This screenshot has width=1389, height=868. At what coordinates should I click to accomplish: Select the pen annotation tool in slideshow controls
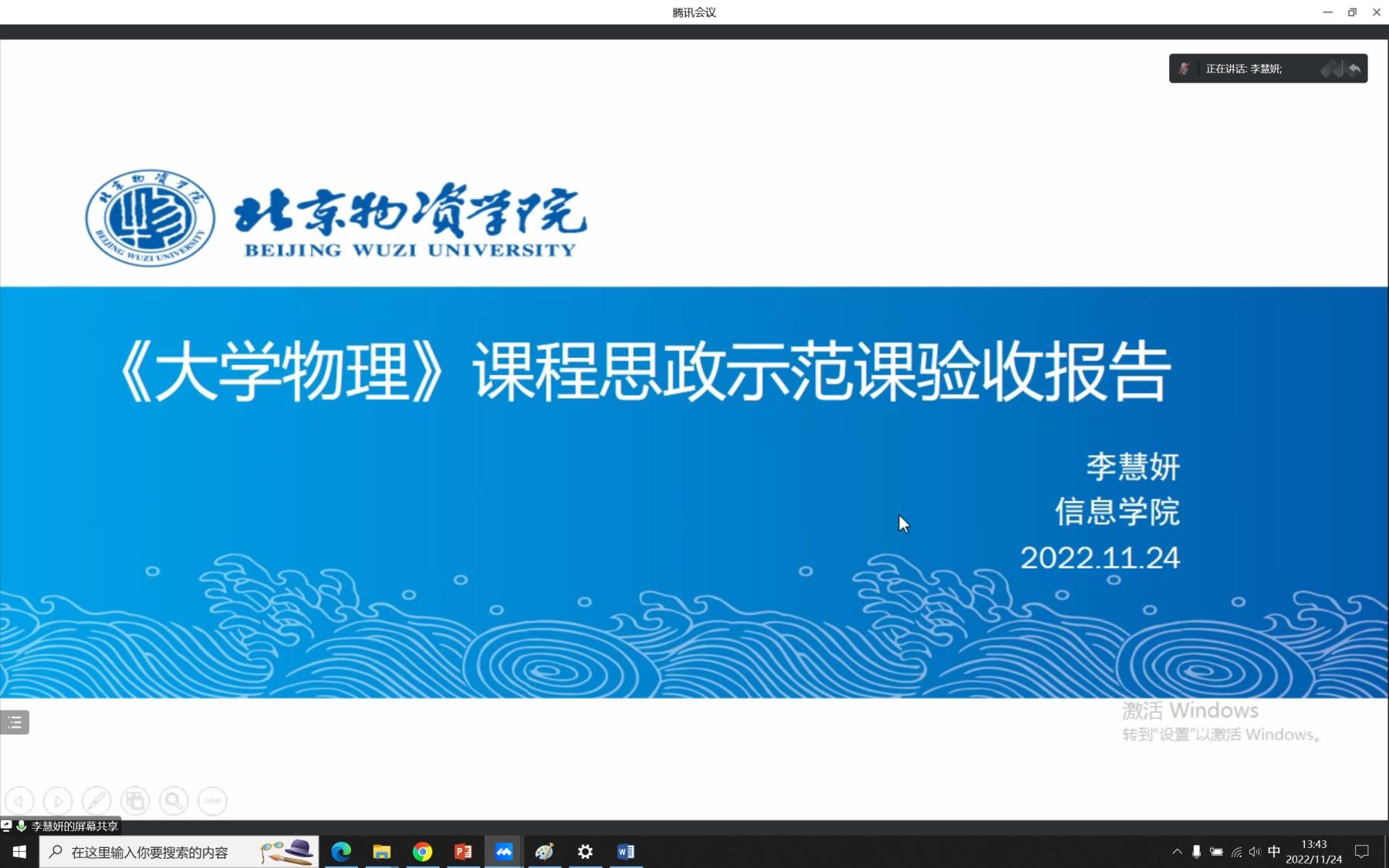pos(96,801)
